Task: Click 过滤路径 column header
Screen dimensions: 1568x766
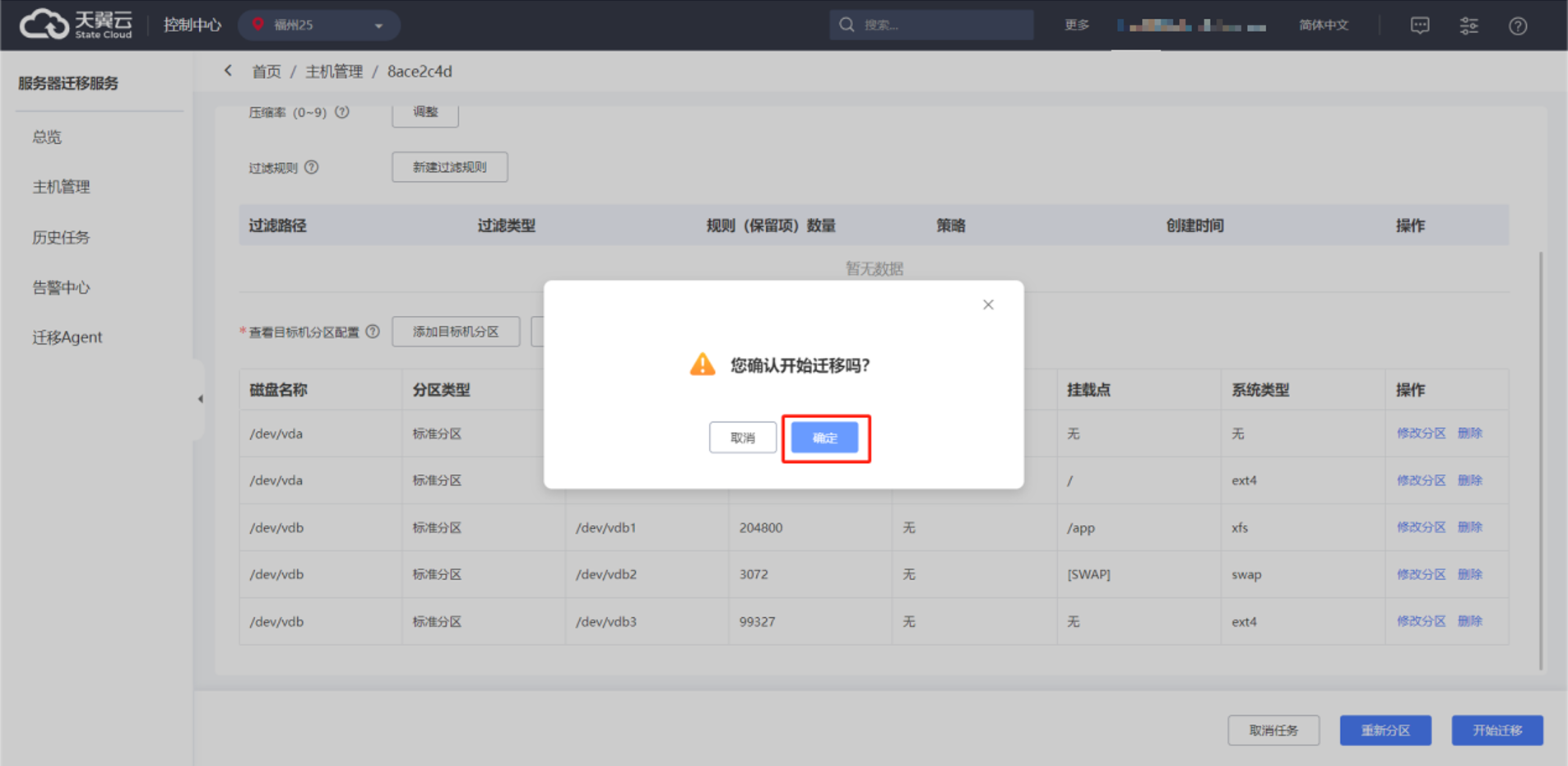Action: coord(278,225)
